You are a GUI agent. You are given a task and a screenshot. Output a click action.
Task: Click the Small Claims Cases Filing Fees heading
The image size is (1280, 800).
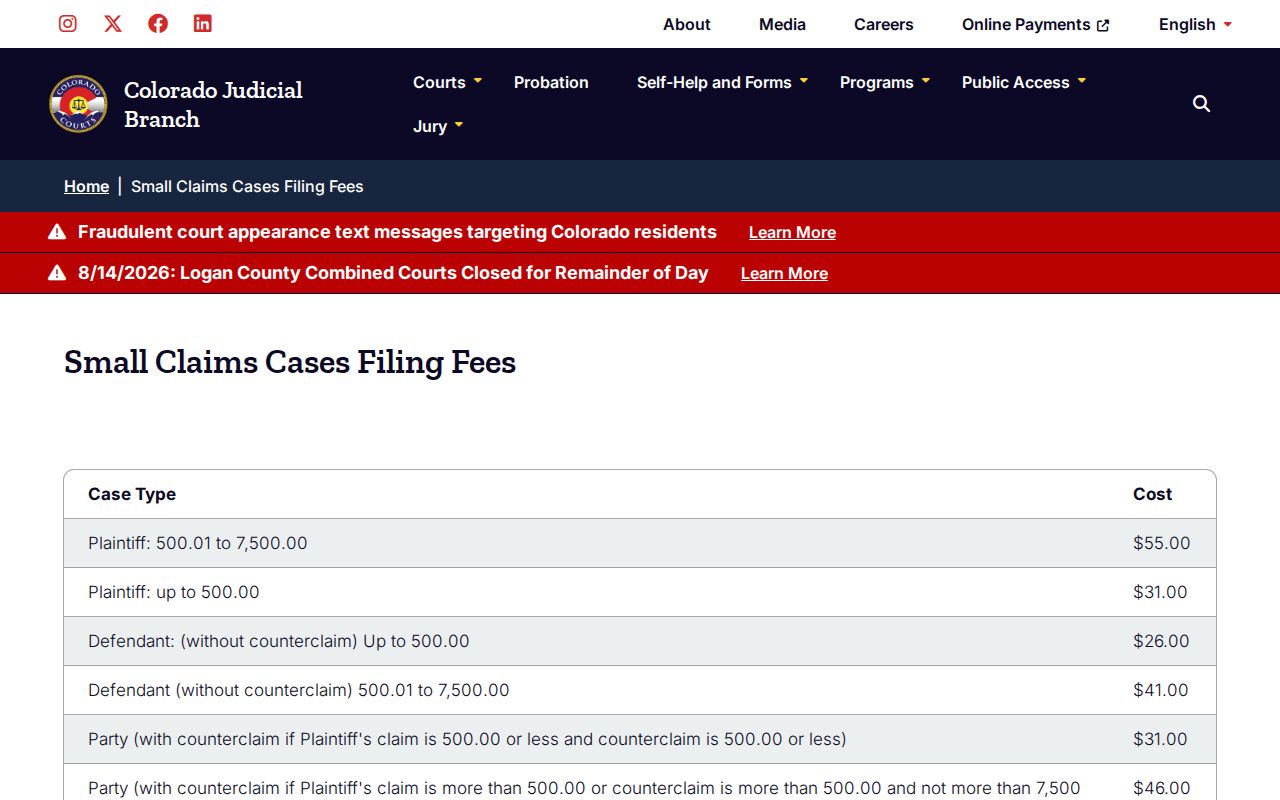tap(290, 361)
